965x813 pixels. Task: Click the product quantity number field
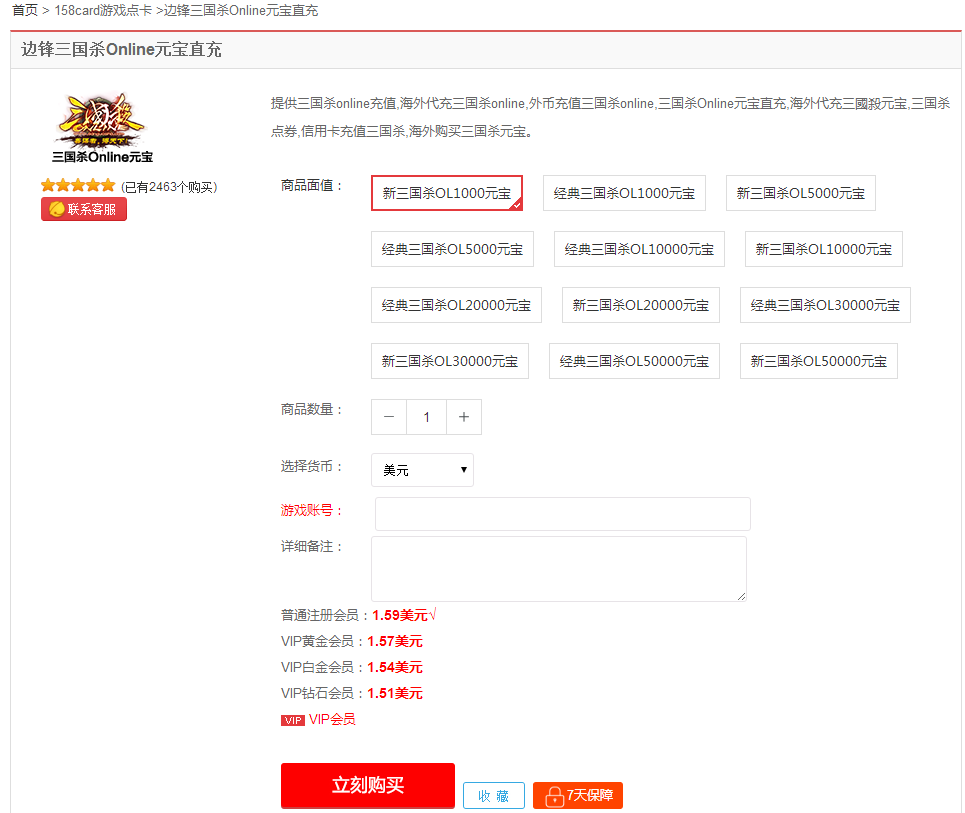pyautogui.click(x=426, y=417)
